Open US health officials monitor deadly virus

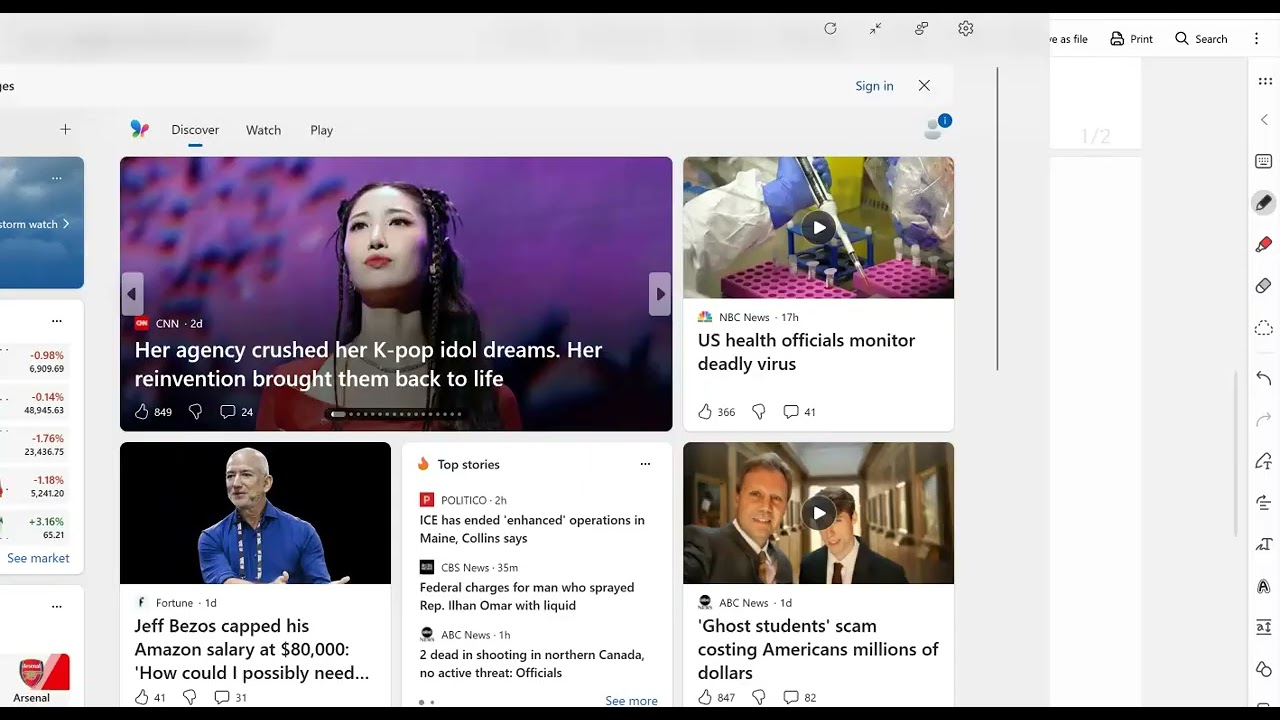coord(807,352)
